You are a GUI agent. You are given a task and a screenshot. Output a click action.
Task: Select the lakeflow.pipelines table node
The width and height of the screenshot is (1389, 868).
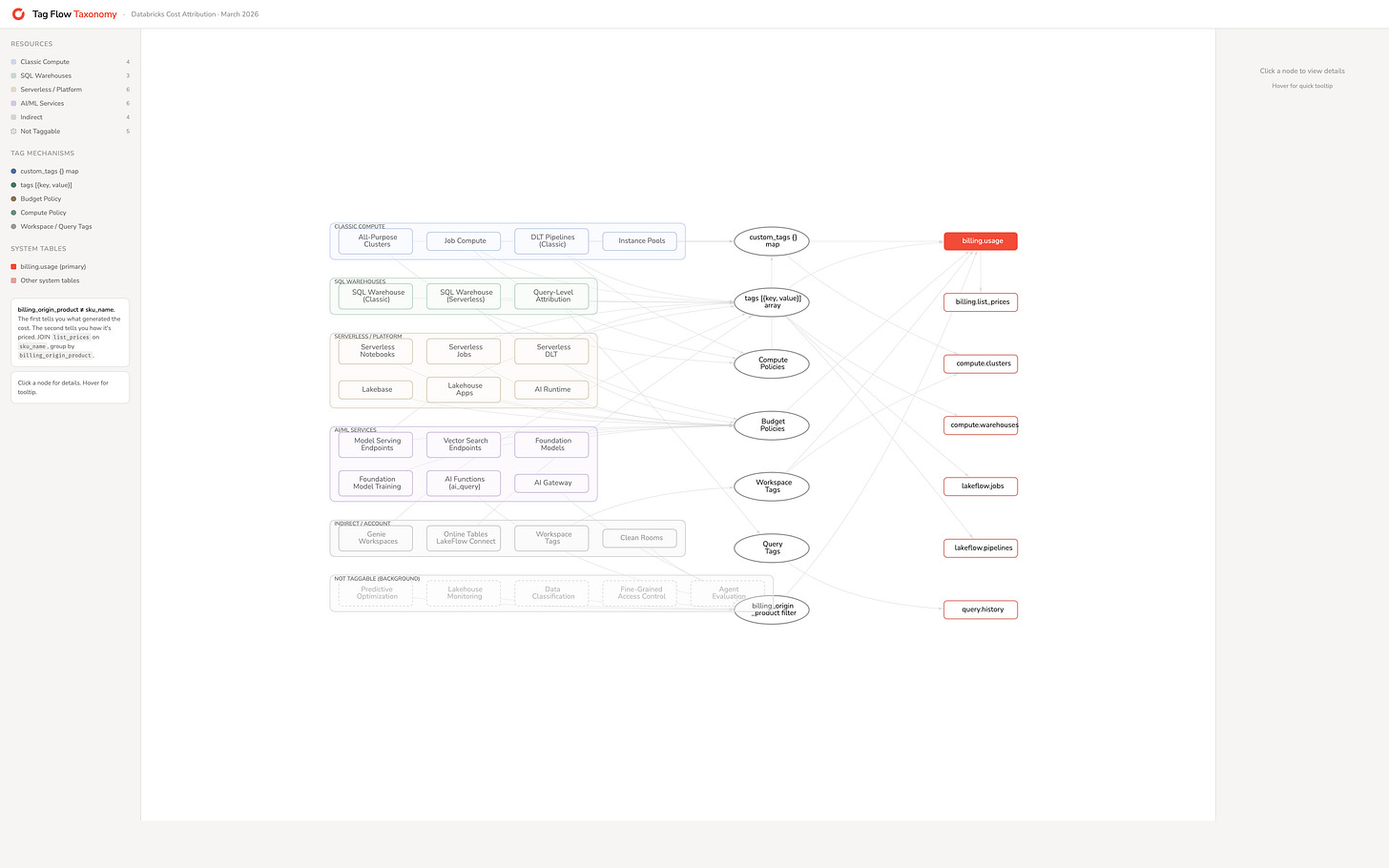(x=981, y=548)
